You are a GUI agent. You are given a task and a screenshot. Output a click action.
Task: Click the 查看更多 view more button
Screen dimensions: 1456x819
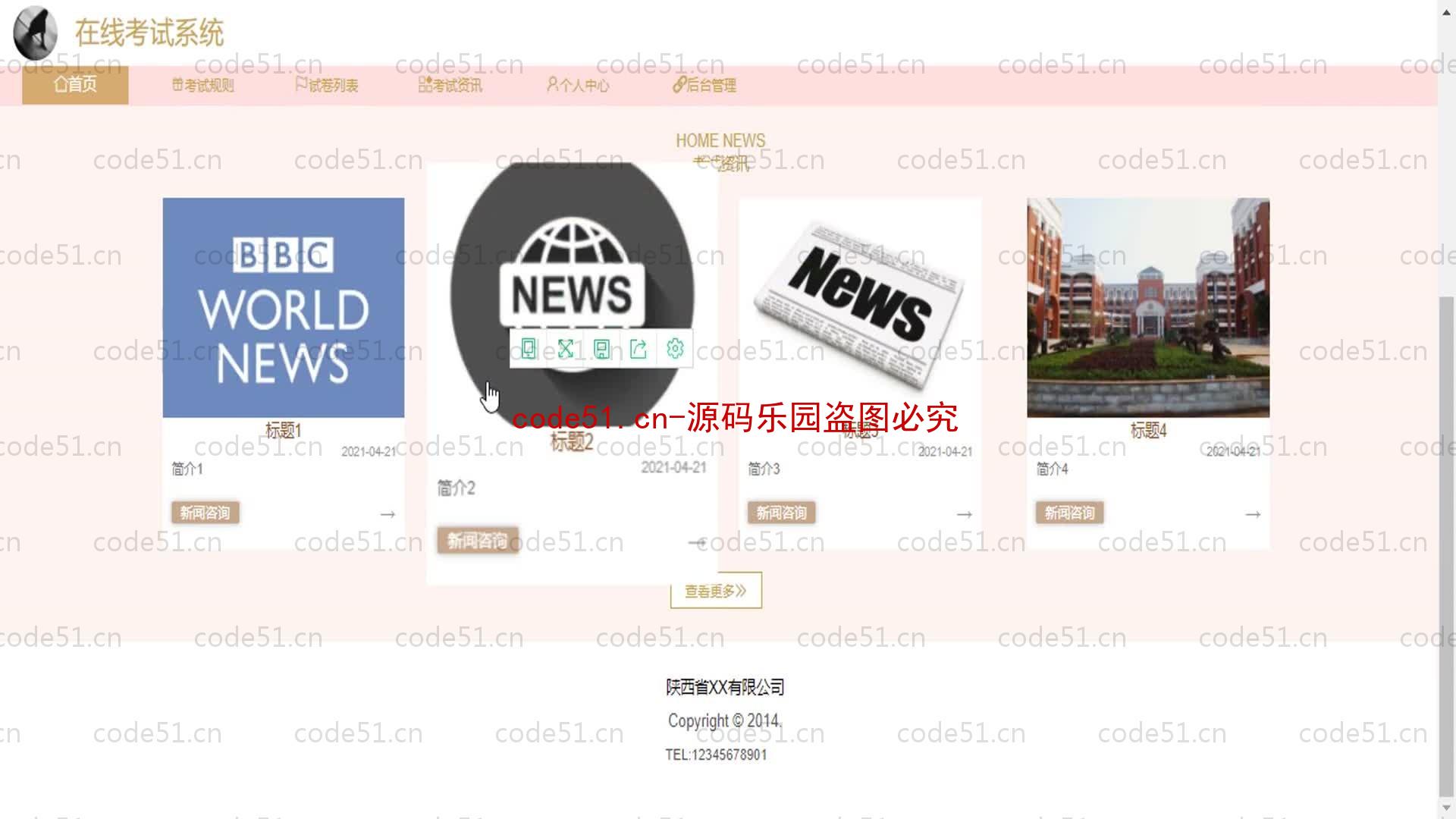tap(716, 590)
